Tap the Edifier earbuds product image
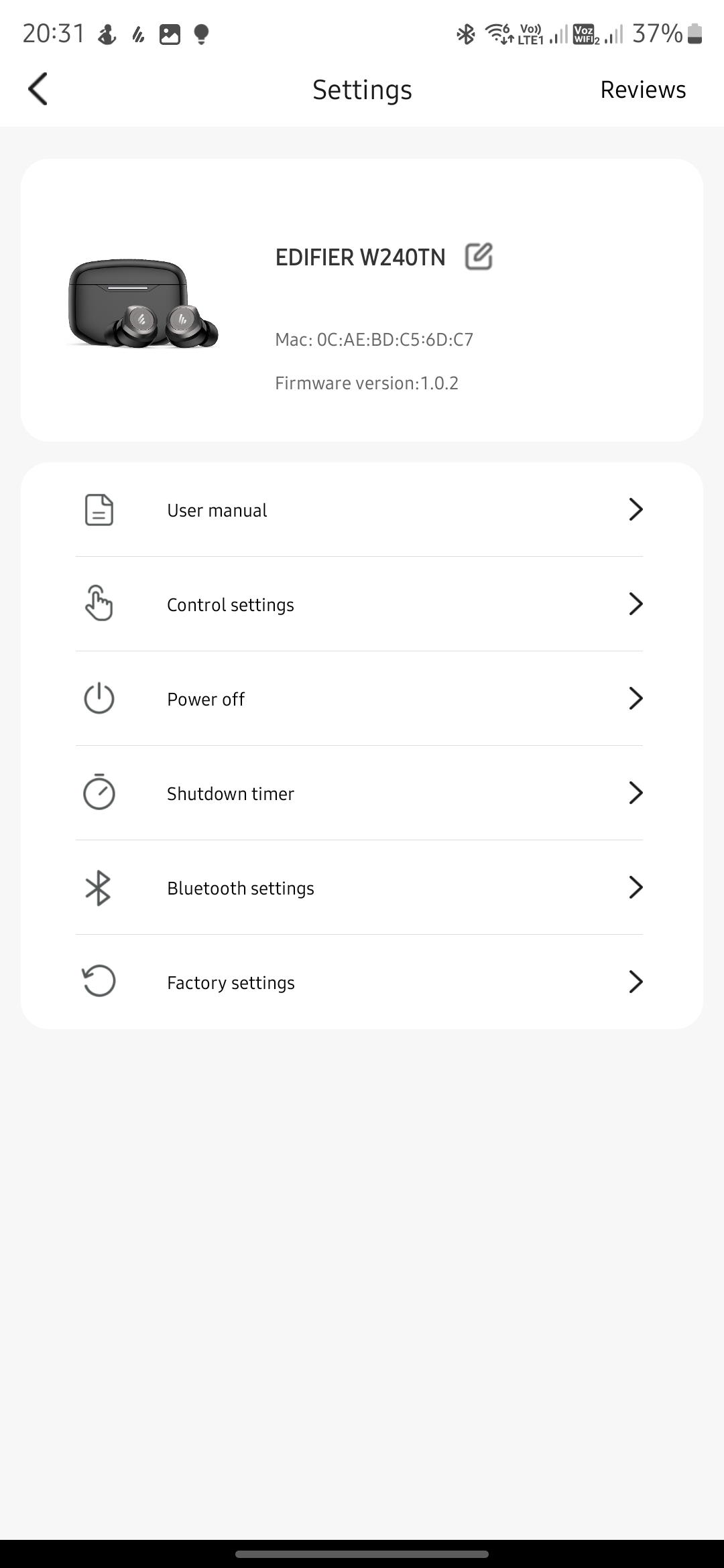This screenshot has height=1568, width=724. click(x=143, y=304)
